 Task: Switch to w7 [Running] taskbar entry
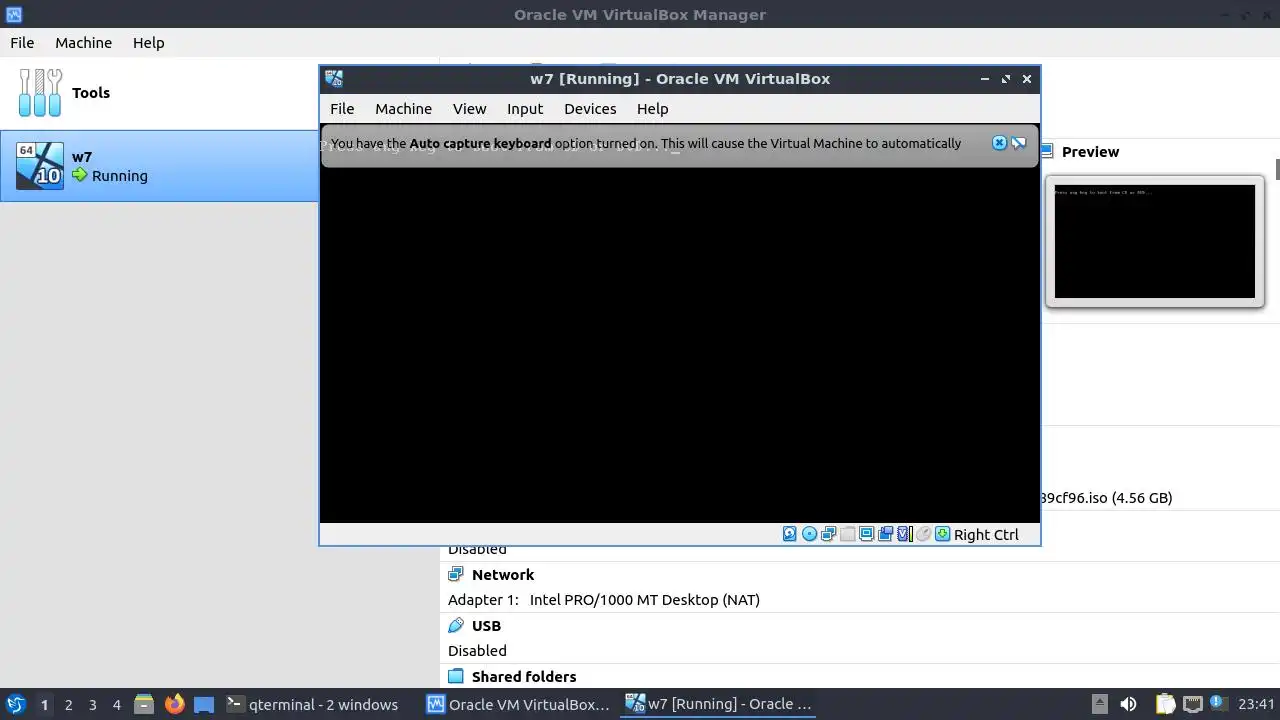(x=719, y=704)
